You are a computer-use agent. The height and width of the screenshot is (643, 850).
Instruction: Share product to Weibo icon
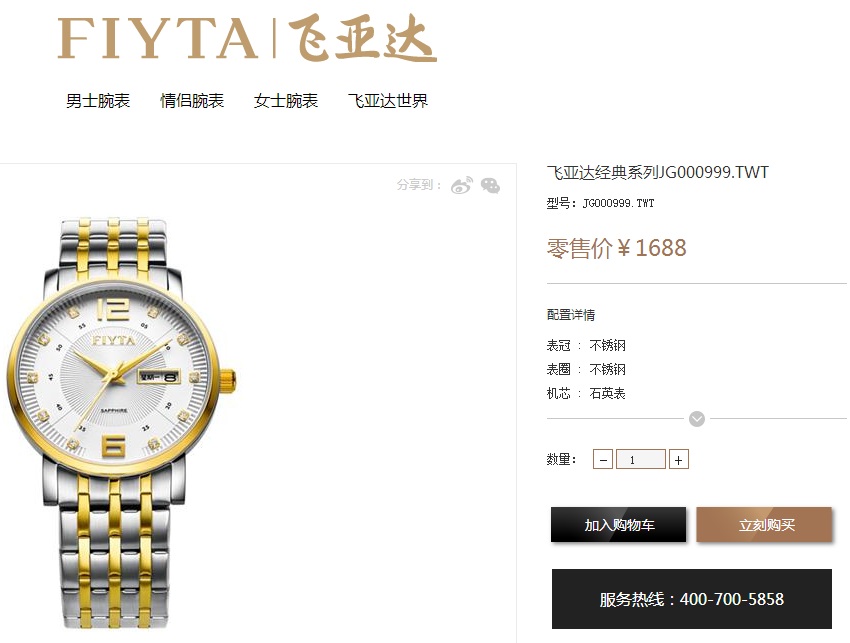point(462,185)
